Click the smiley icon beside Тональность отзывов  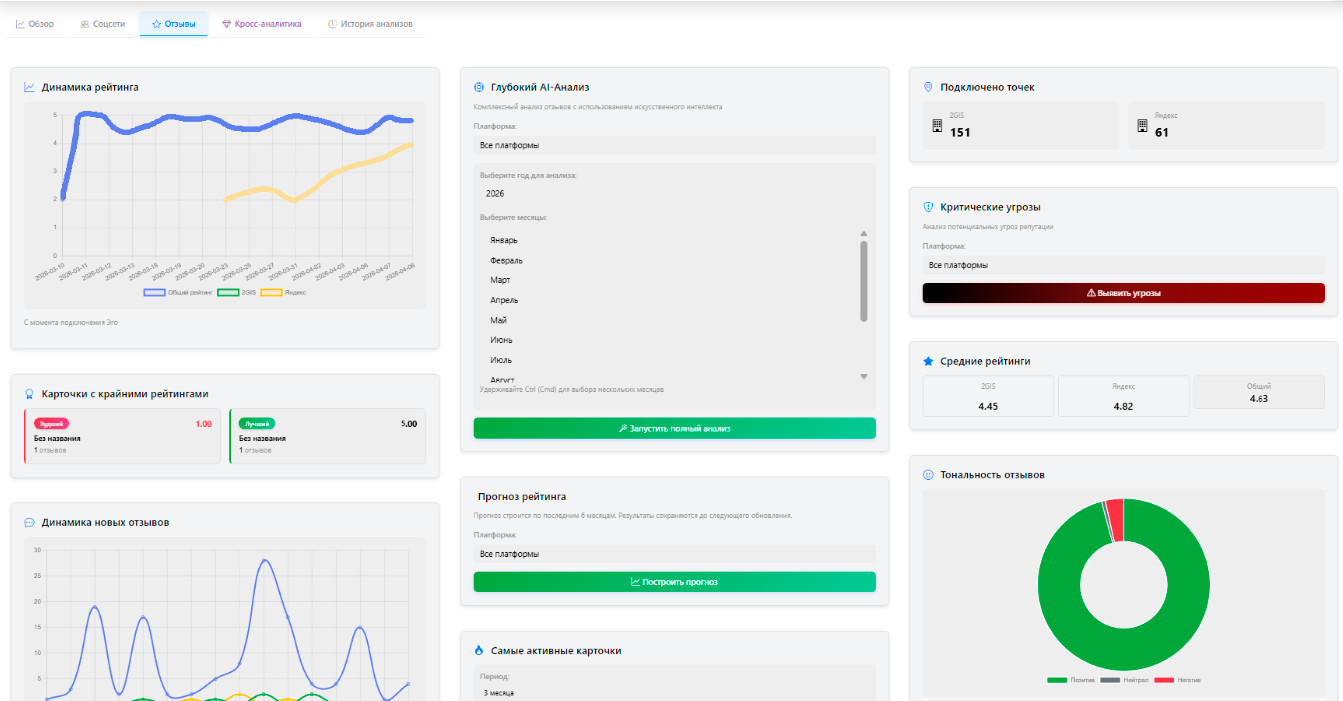coord(928,475)
